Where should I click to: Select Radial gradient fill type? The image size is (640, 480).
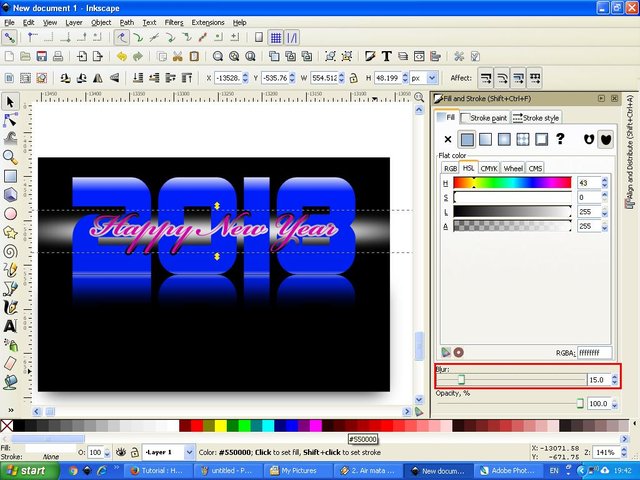point(504,140)
